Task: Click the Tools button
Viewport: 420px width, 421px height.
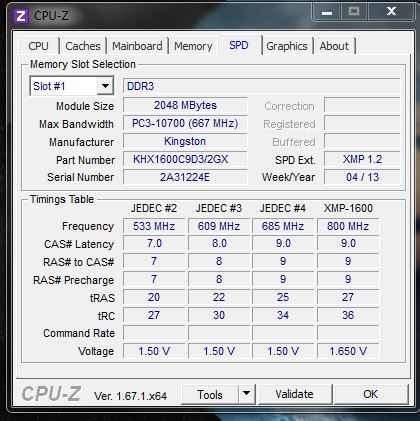Action: pyautogui.click(x=210, y=394)
